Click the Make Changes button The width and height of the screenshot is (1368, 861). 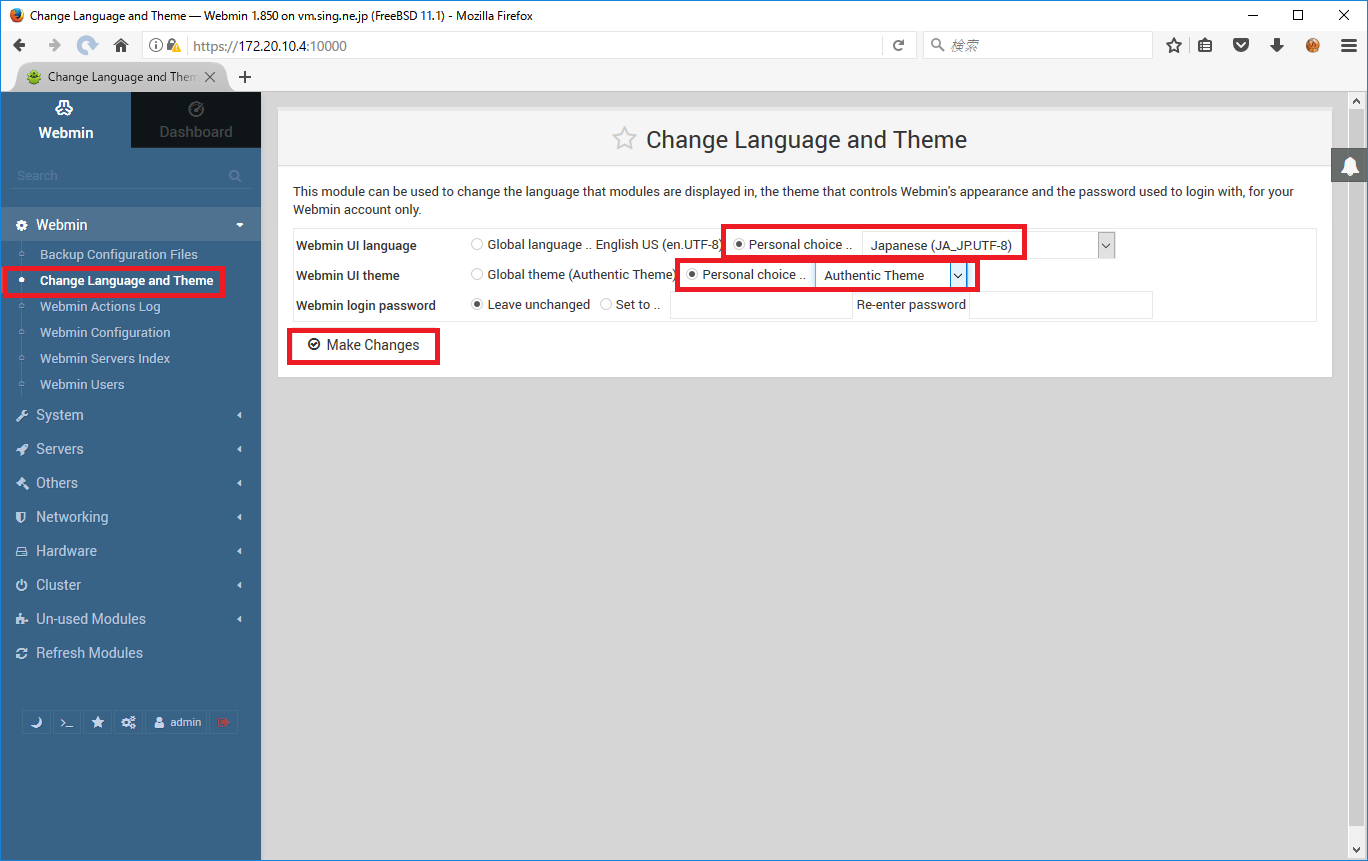click(x=363, y=345)
